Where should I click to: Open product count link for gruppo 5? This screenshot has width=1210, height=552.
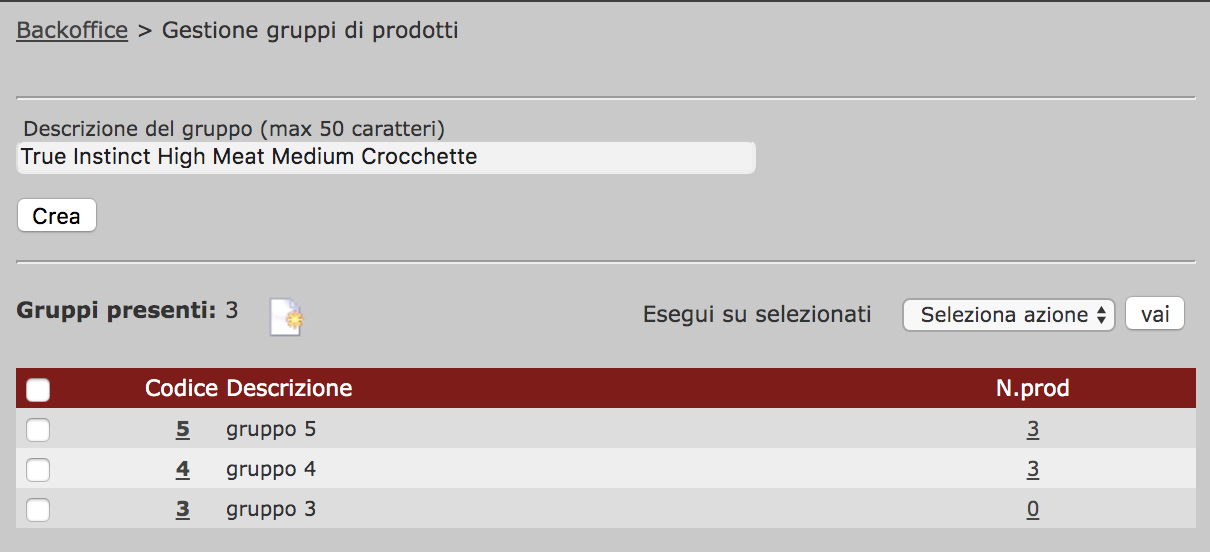(1032, 430)
